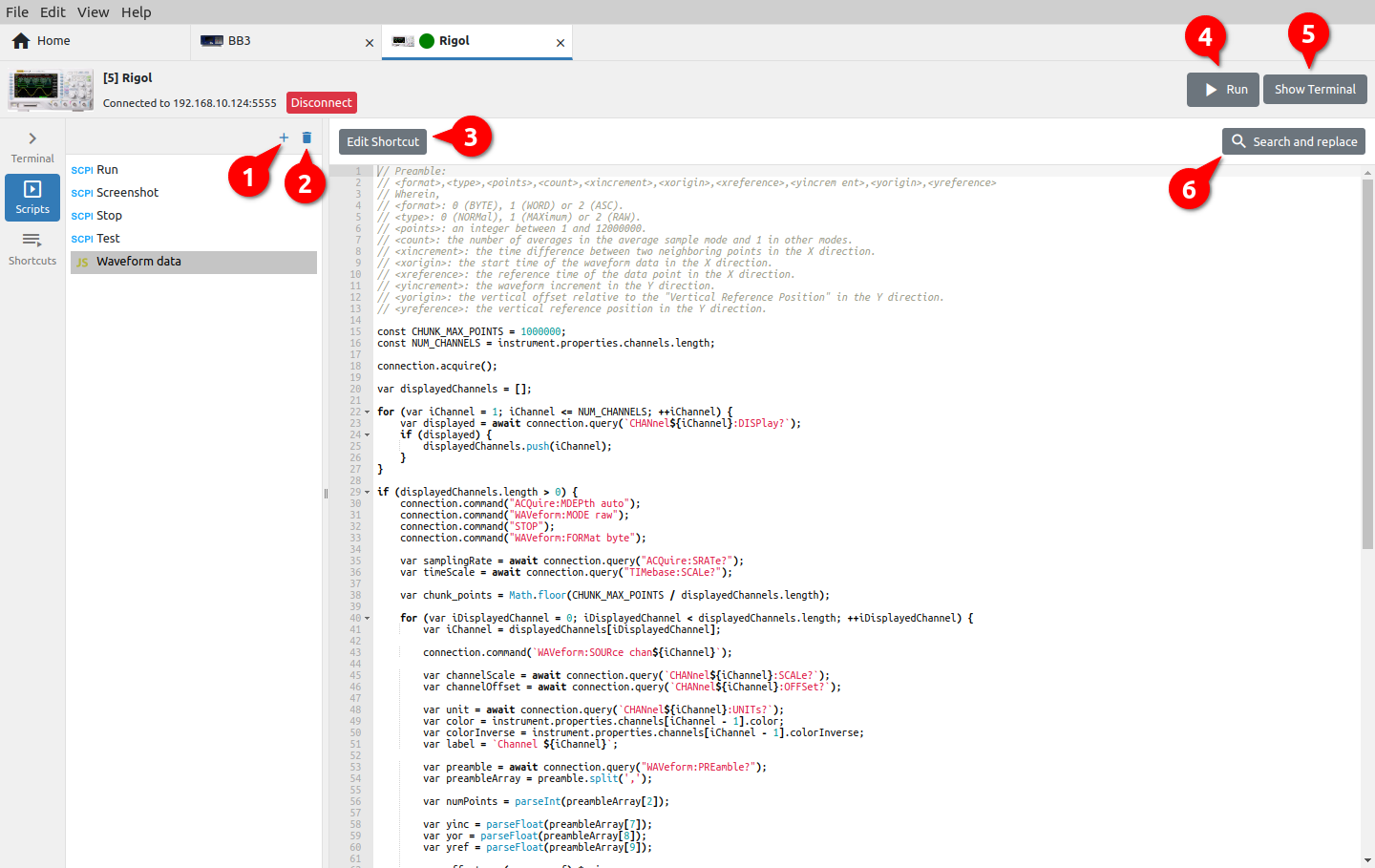Click the editor vertical scrollbar thumb

(x=1367, y=363)
